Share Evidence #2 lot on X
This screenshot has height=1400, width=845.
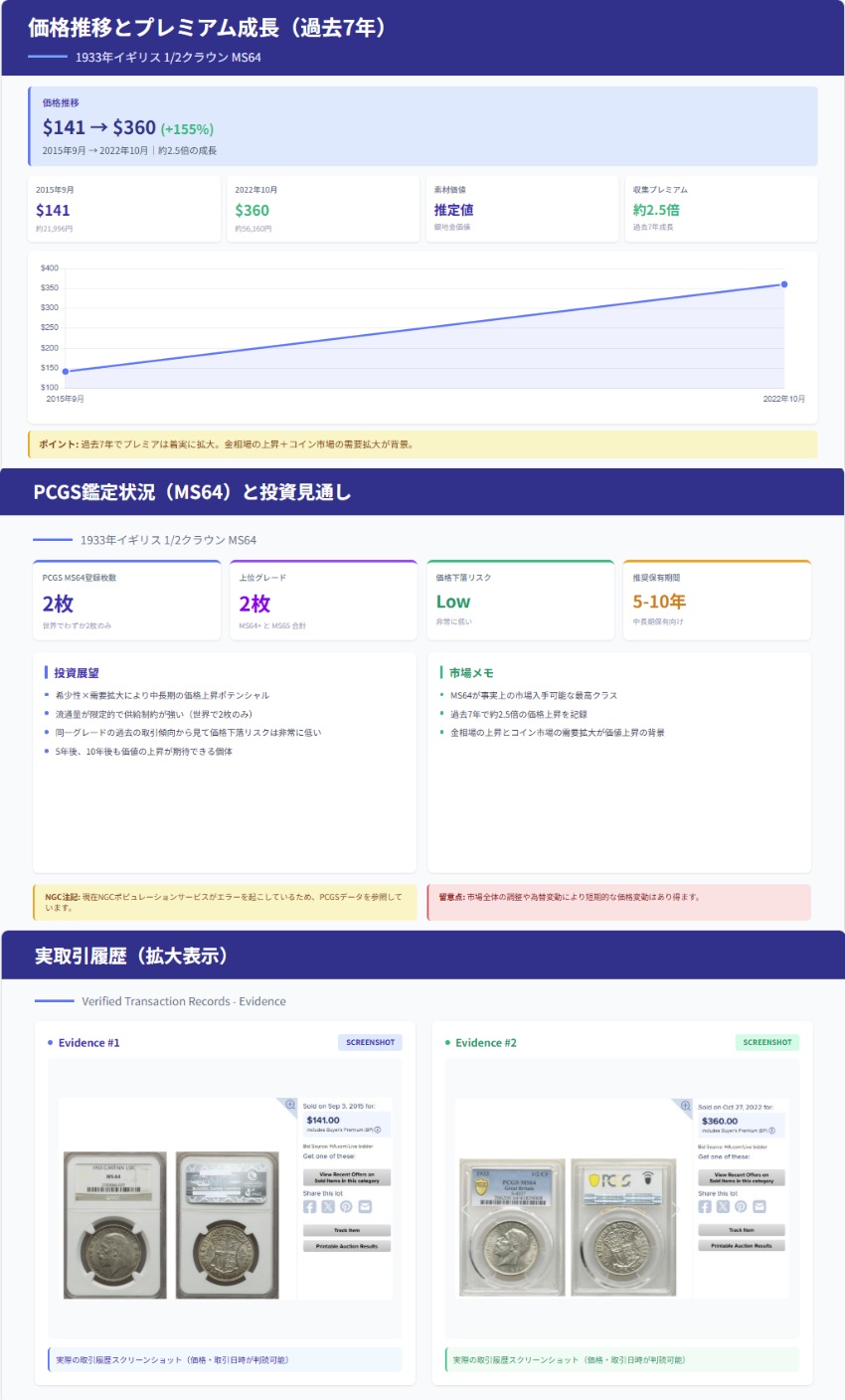point(723,1207)
